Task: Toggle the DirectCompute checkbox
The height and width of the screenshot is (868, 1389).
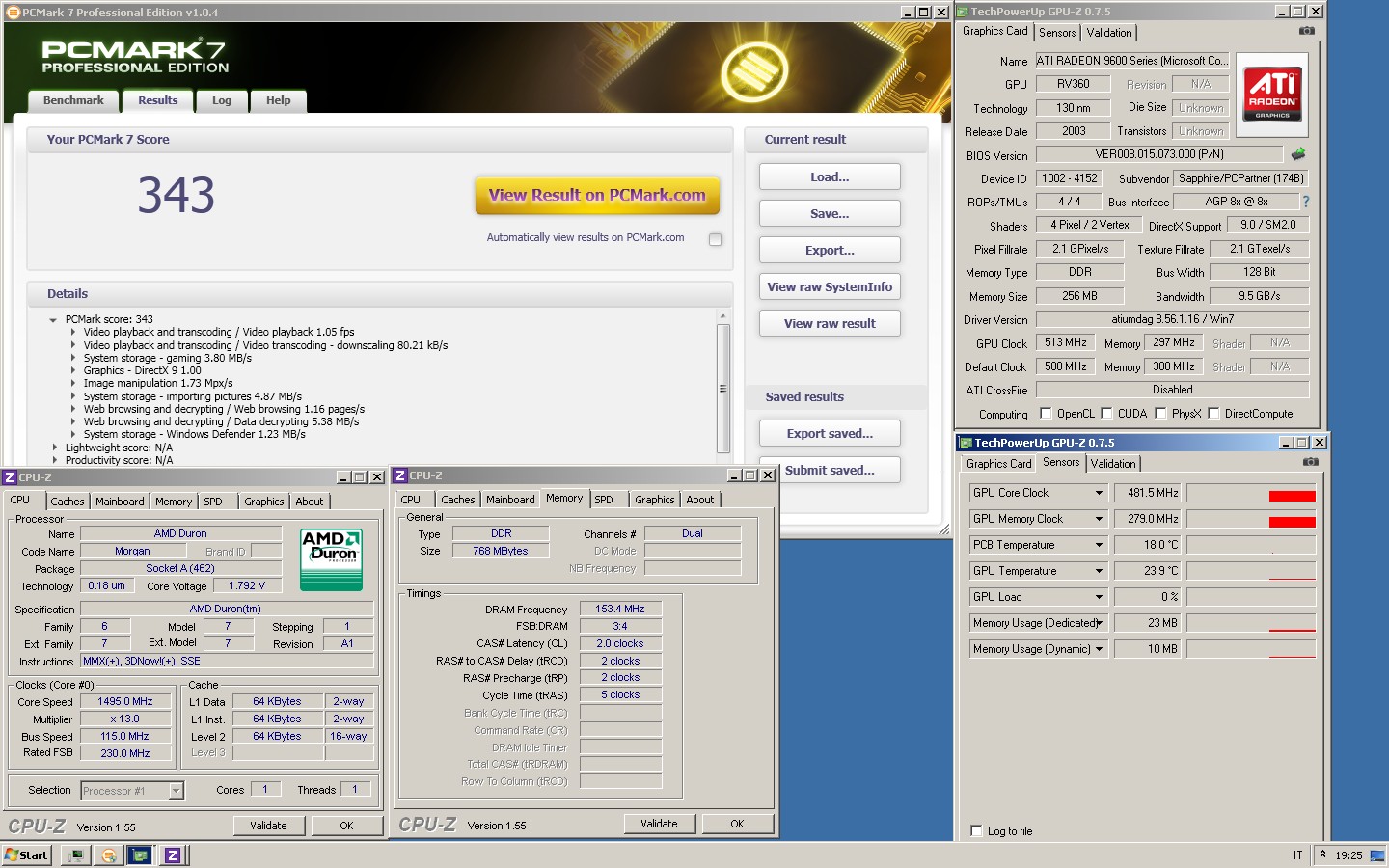Action: point(1213,414)
